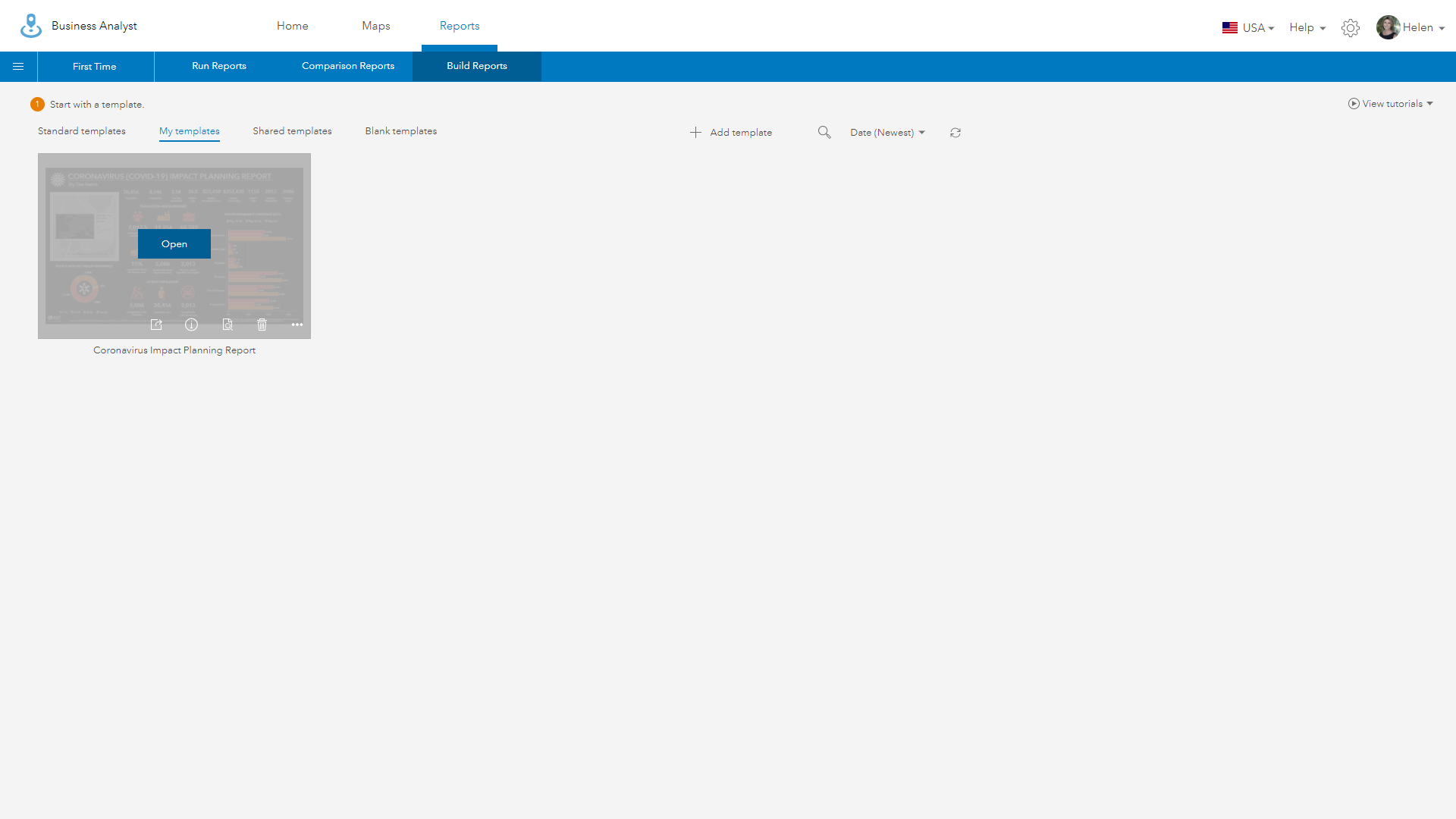The height and width of the screenshot is (819, 1456).
Task: Click Add template
Action: point(730,132)
